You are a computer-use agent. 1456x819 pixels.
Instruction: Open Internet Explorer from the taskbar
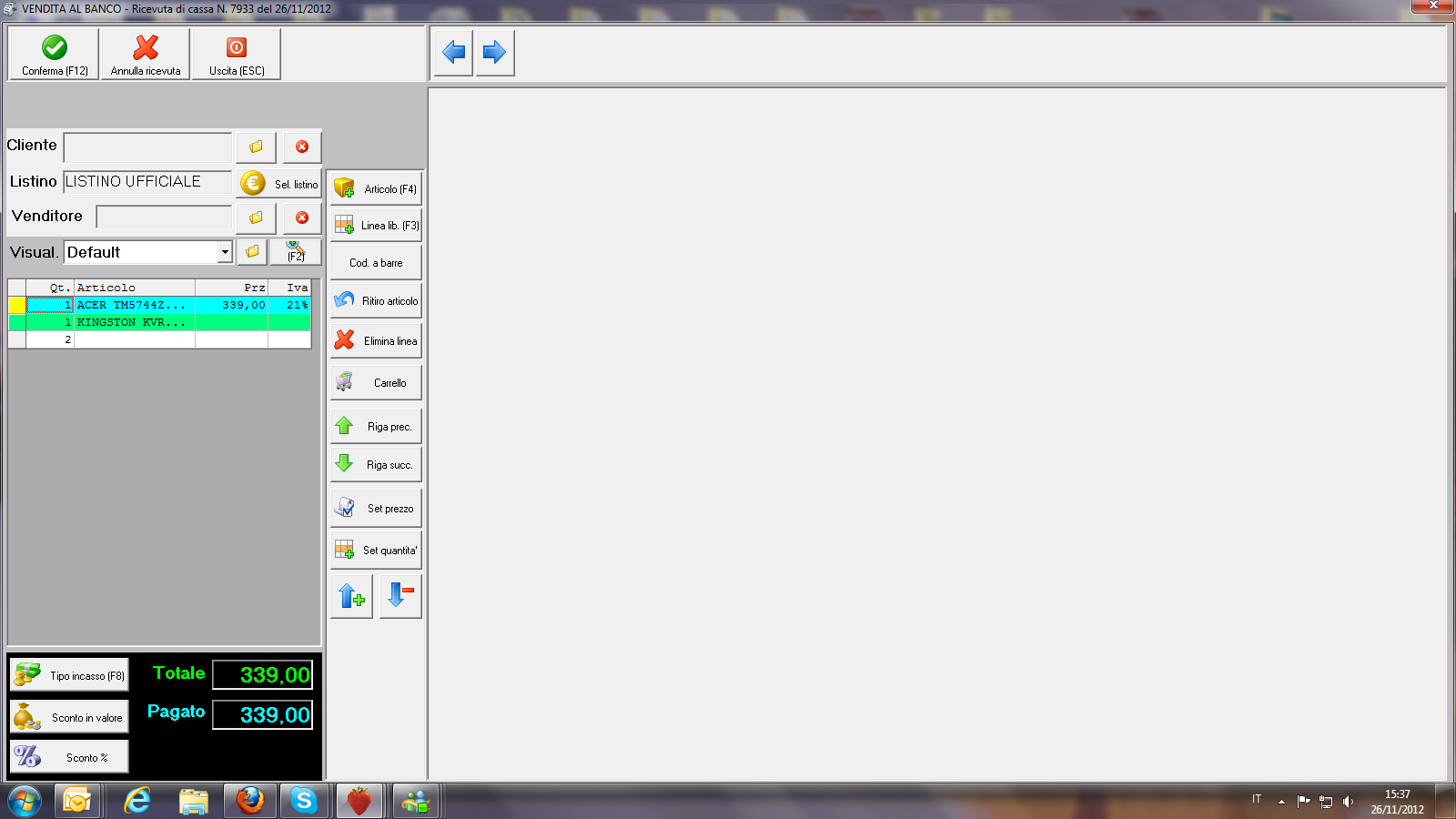(137, 801)
